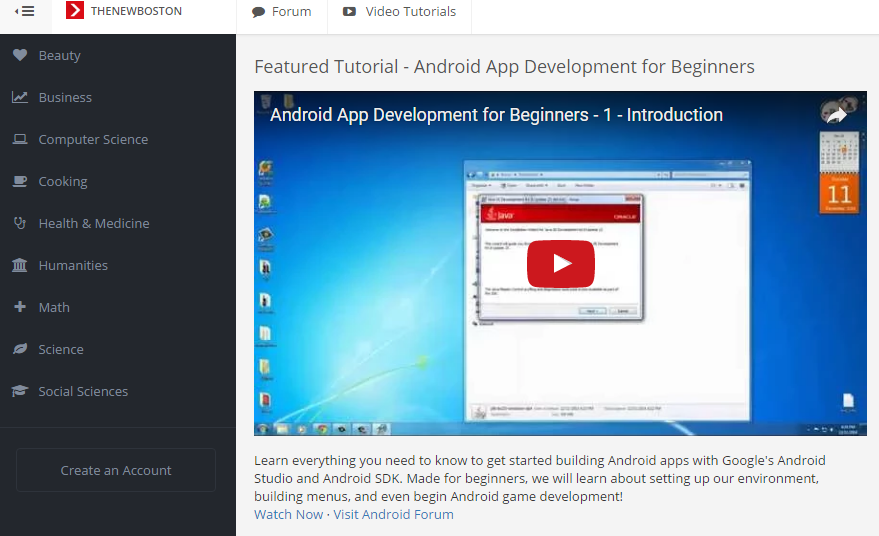Click the Science leaf icon
Screen dimensions: 879x536
point(20,349)
